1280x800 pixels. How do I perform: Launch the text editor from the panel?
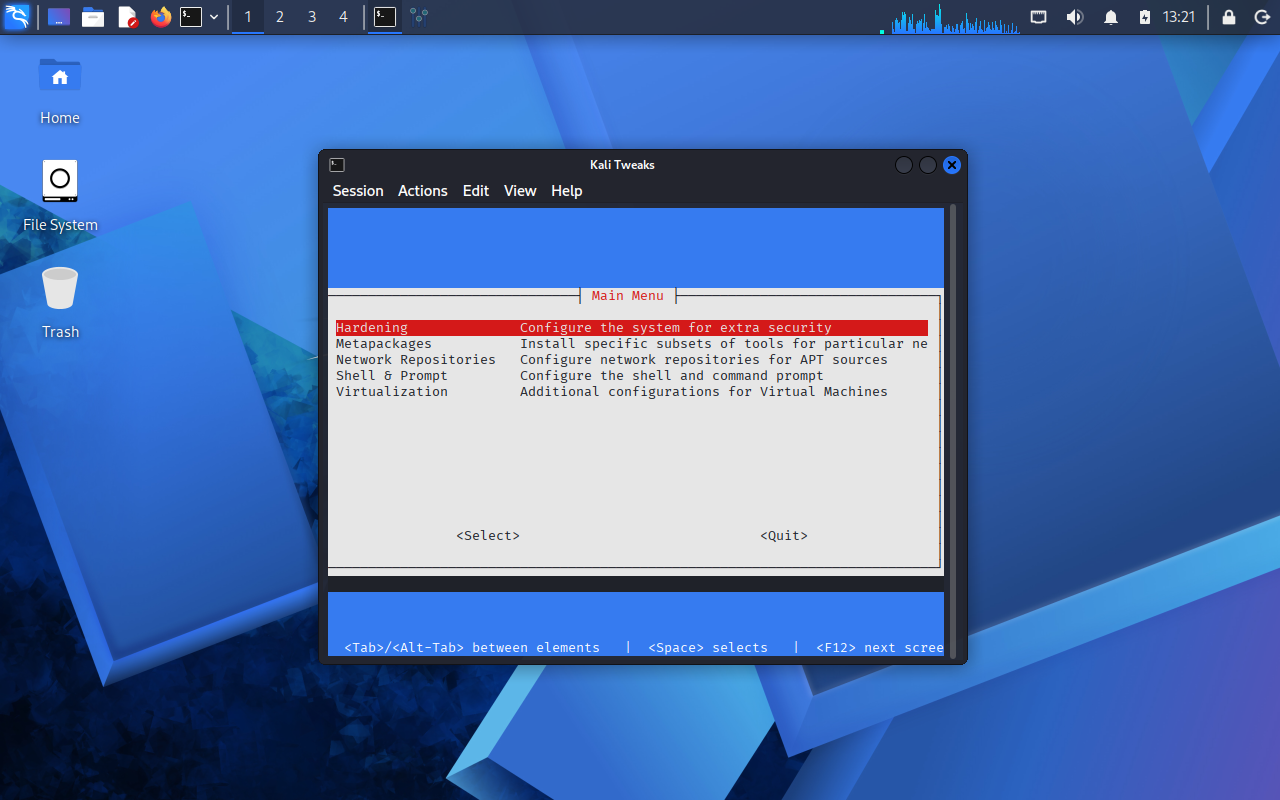point(127,17)
